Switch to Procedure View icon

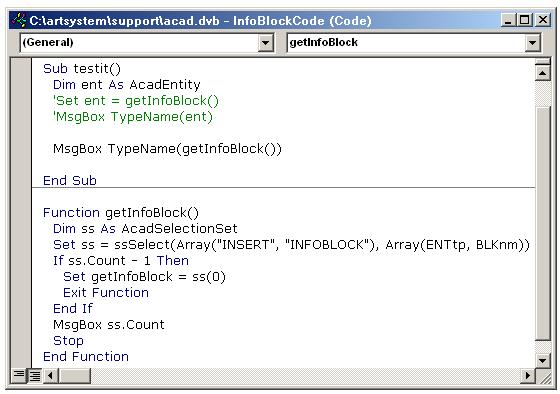(18, 375)
